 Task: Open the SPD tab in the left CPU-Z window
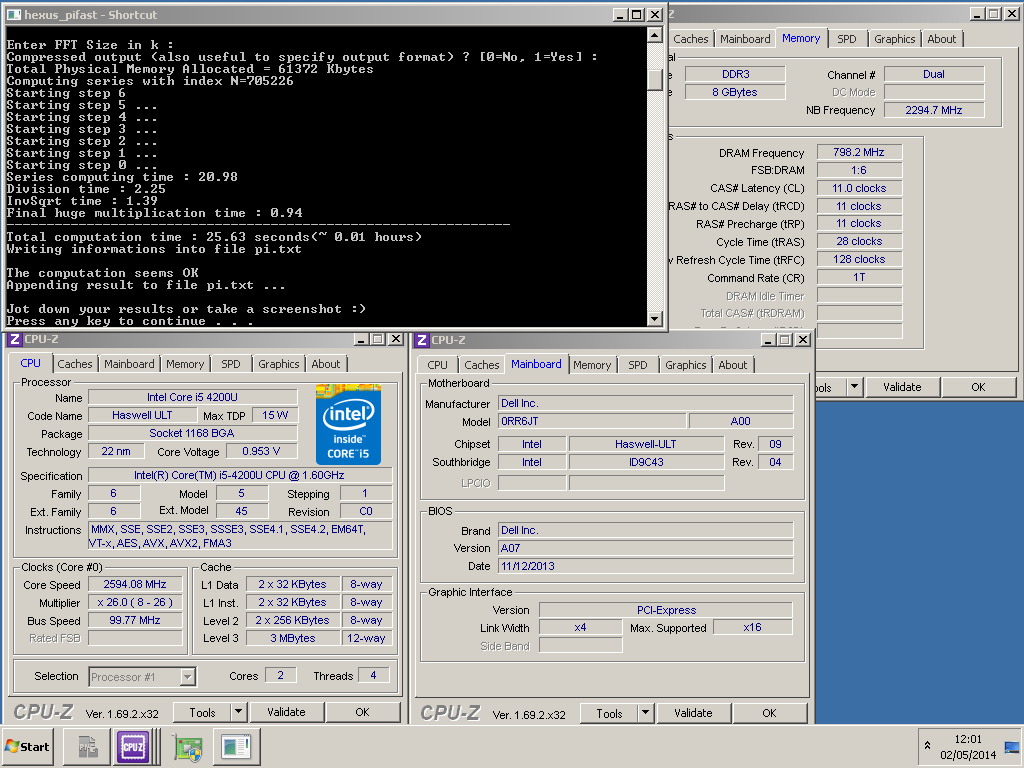pos(231,364)
